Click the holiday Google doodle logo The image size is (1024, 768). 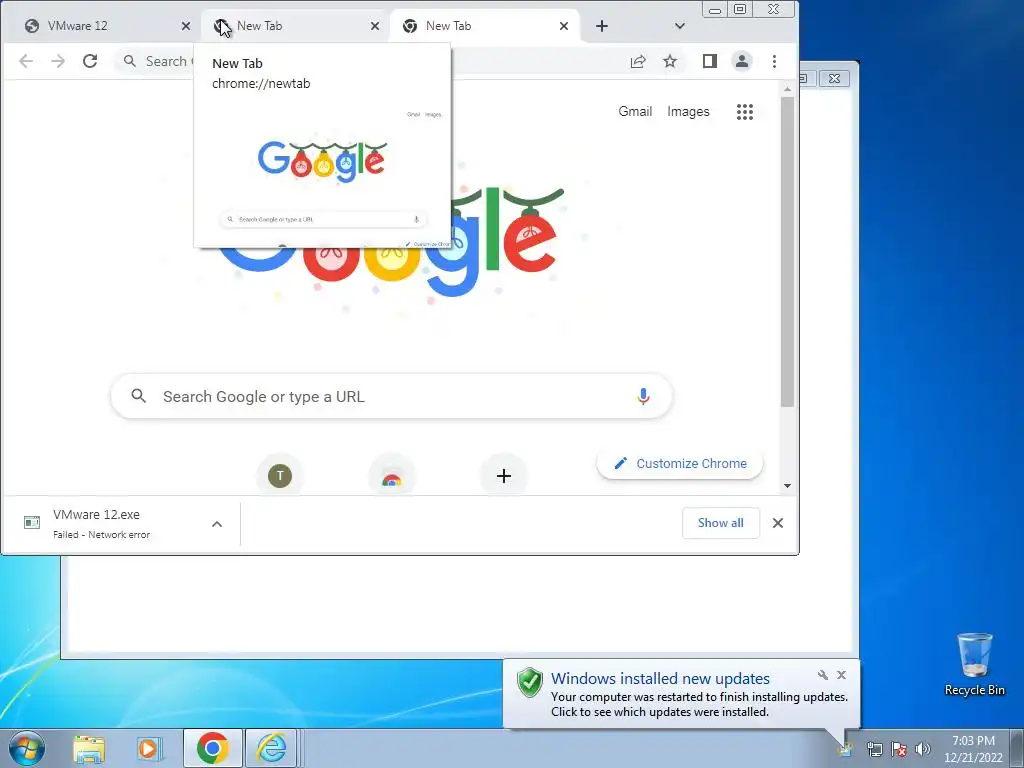[392, 242]
